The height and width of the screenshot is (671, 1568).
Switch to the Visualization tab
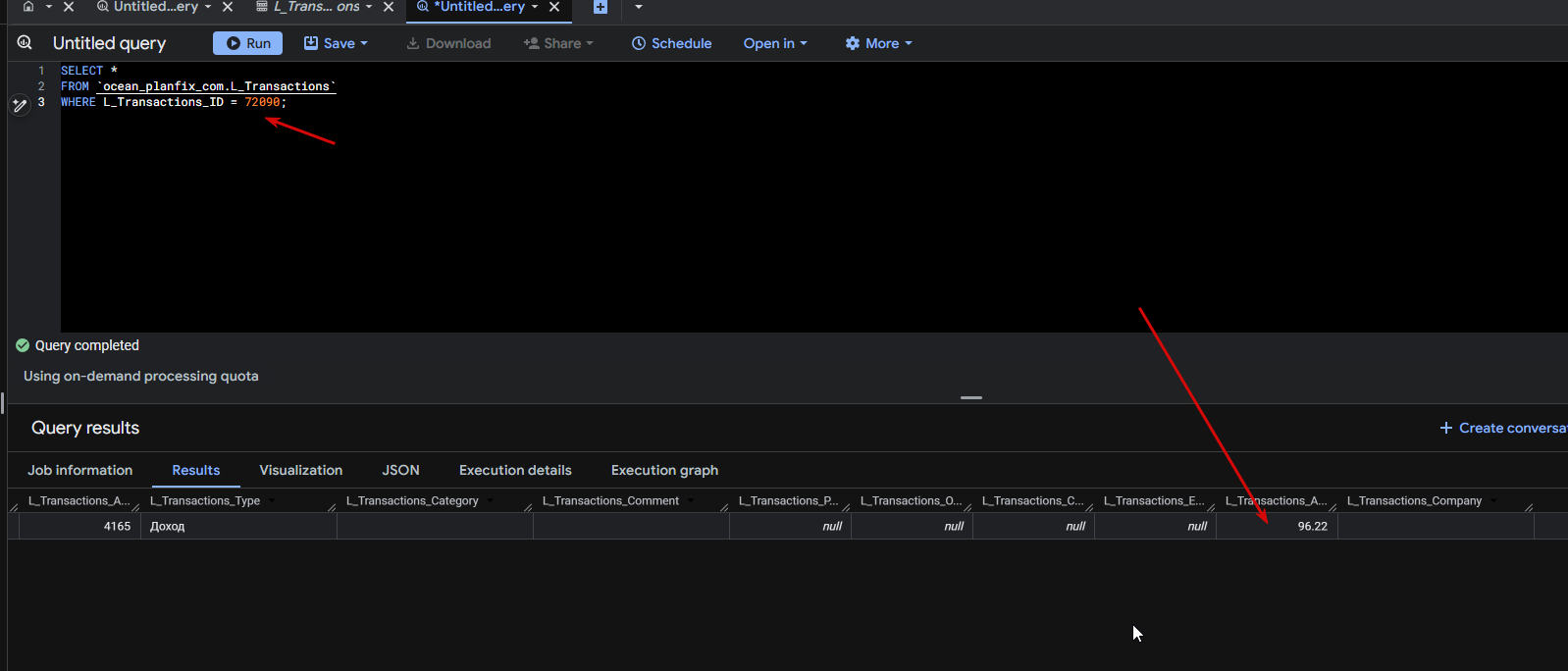(301, 470)
